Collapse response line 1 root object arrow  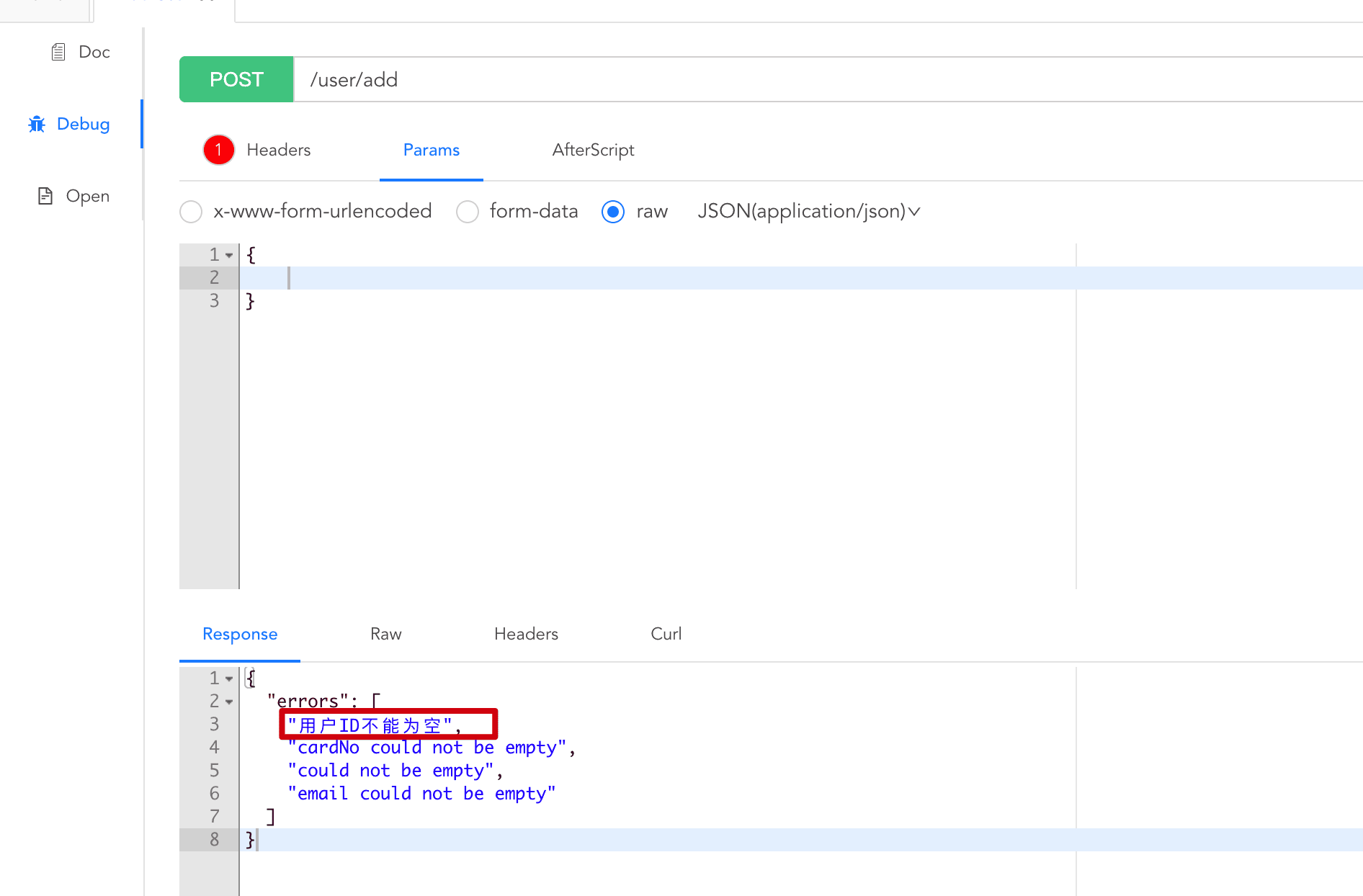point(229,678)
